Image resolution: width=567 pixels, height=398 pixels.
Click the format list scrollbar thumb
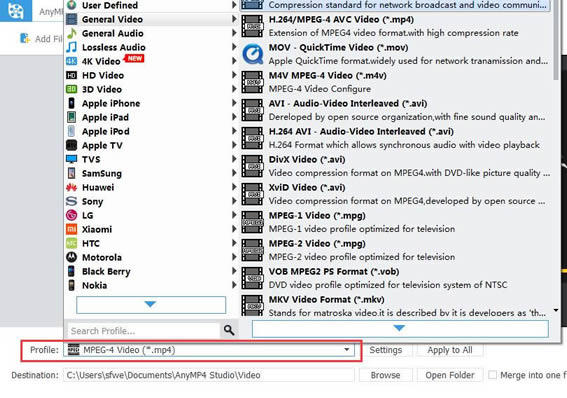(x=556, y=40)
